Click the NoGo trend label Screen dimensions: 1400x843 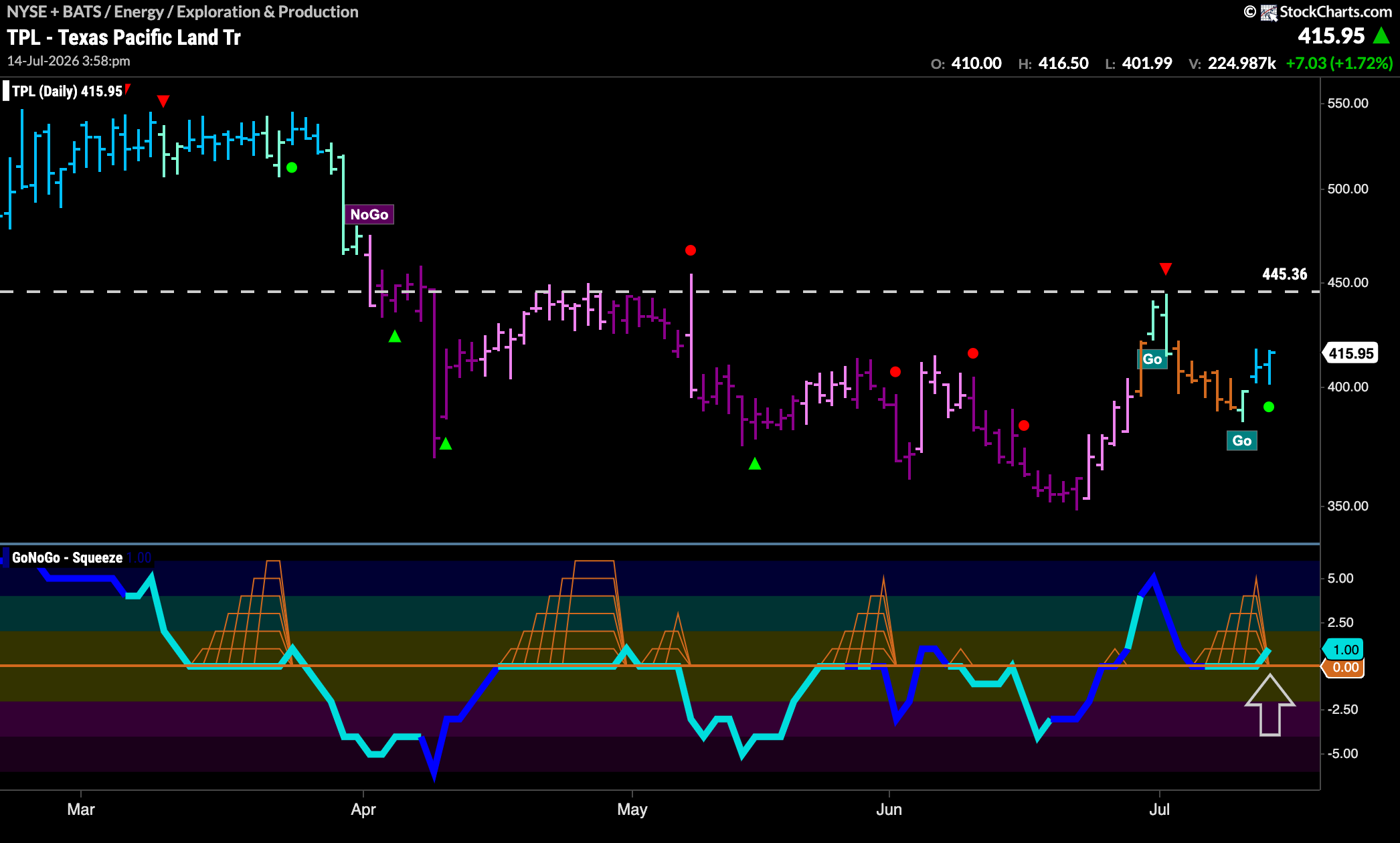coord(369,215)
